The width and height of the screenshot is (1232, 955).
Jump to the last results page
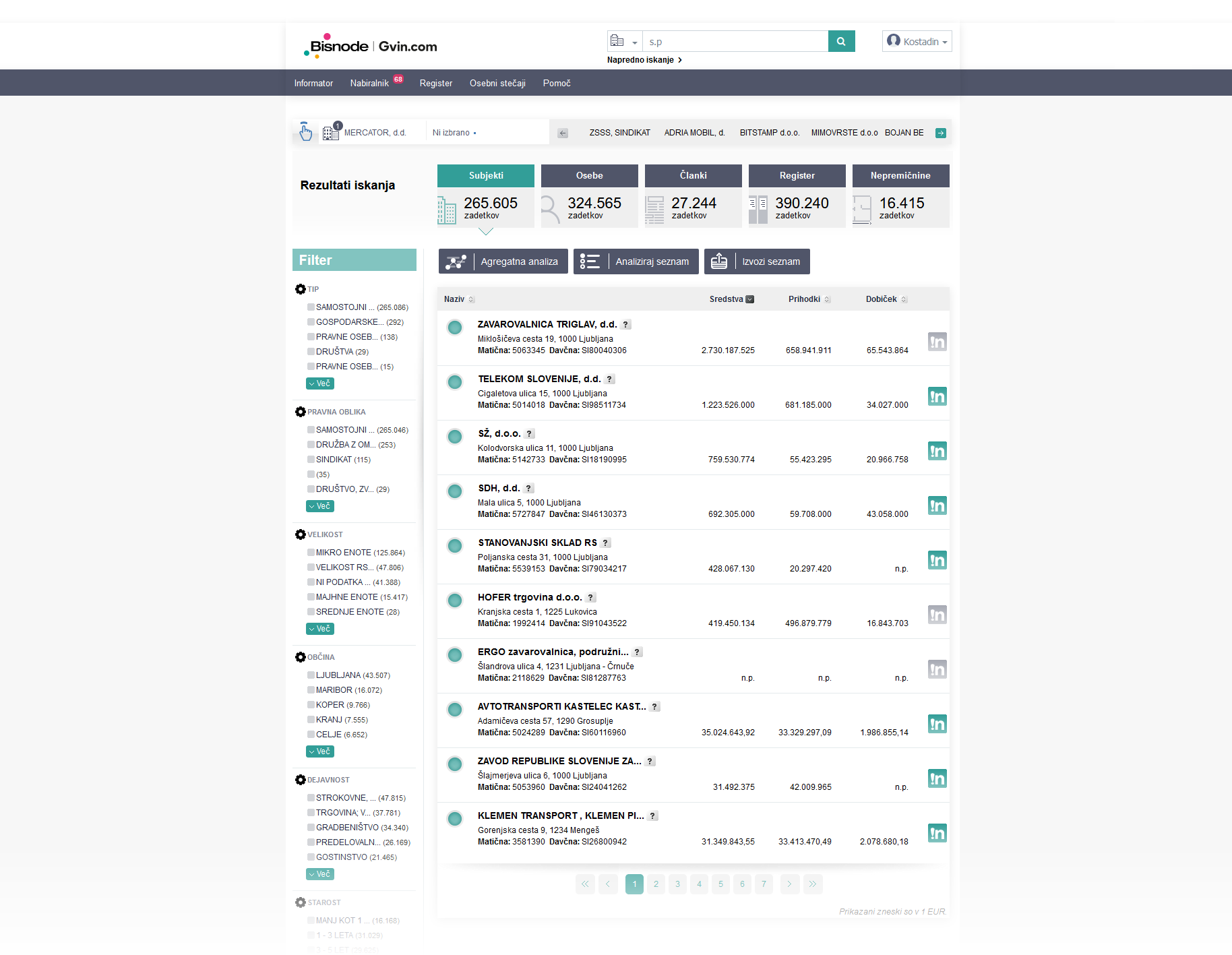(x=813, y=884)
